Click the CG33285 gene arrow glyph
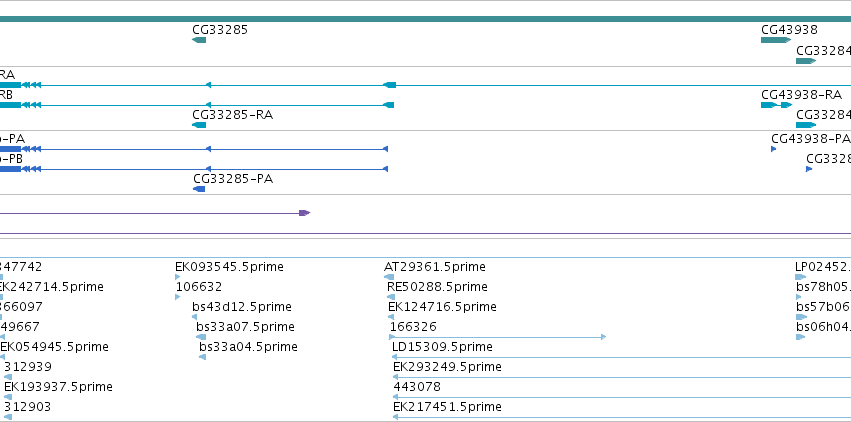The image size is (851, 422). click(x=199, y=40)
